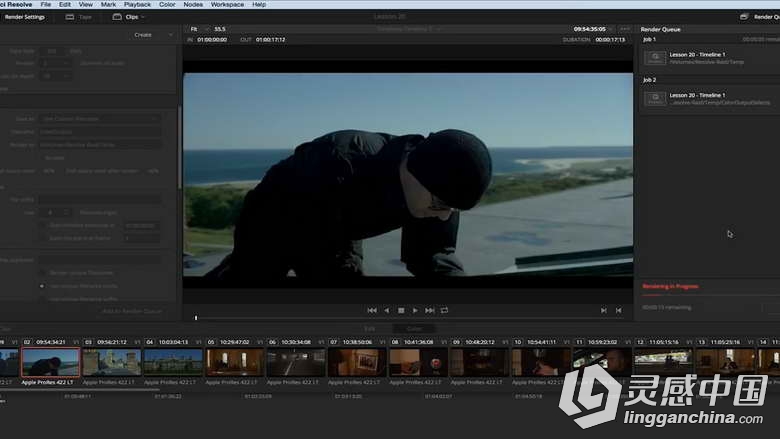Click the Tape icon in toolbar
Viewport: 780px width, 439px height.
pos(70,17)
